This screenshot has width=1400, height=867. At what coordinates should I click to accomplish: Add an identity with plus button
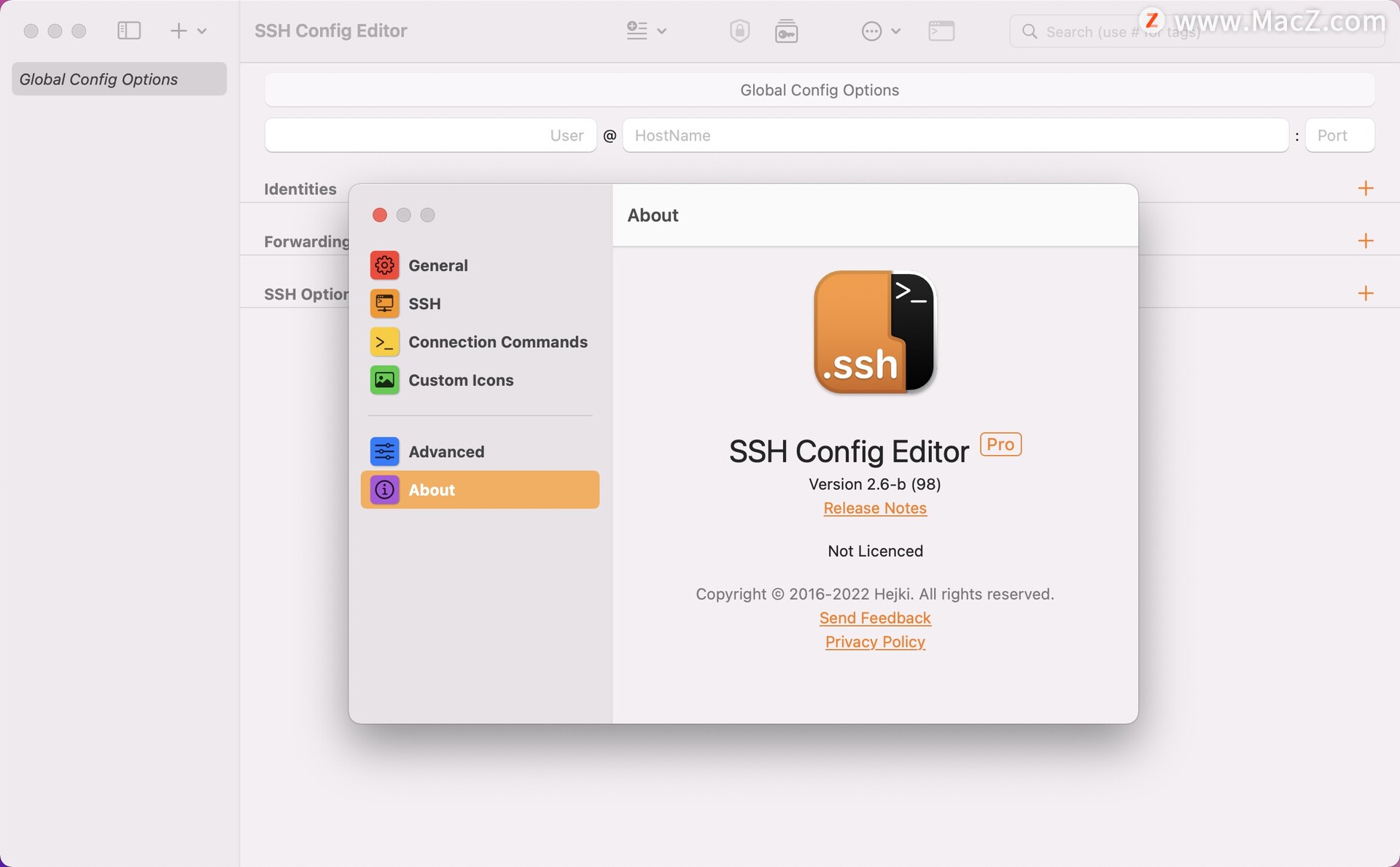[1365, 188]
